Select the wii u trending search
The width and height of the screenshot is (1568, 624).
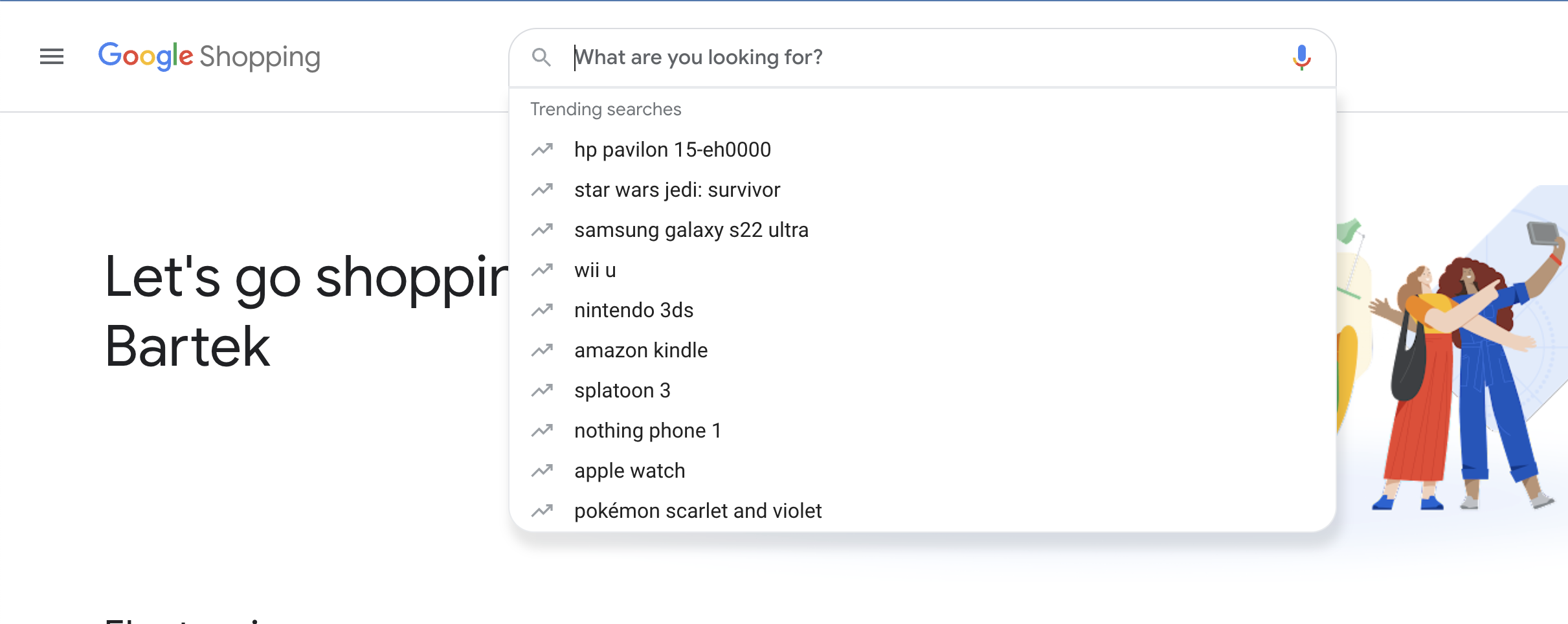coord(596,270)
